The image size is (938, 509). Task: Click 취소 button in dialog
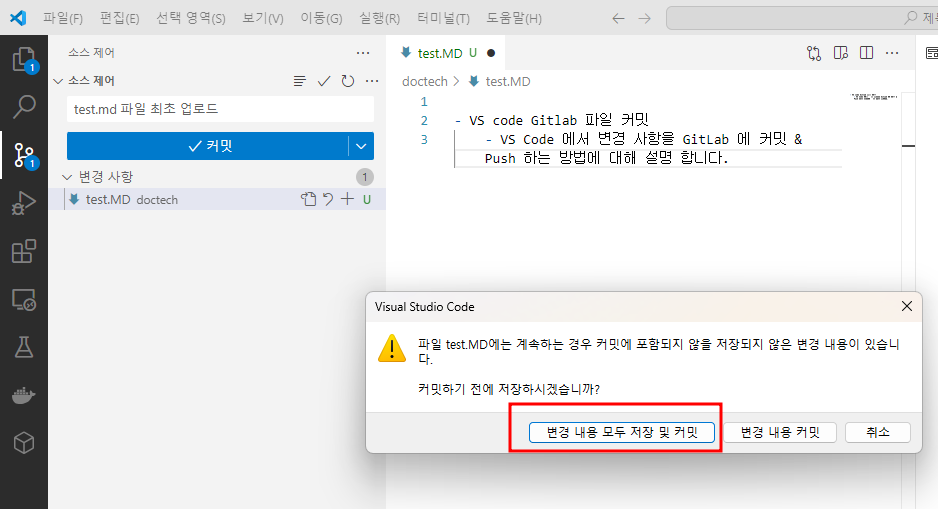[x=878, y=432]
